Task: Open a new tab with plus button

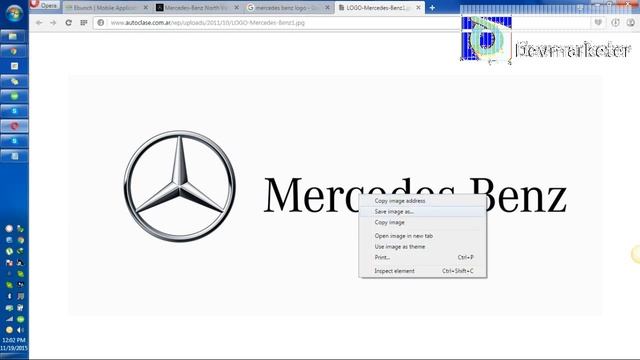Action: [x=432, y=8]
